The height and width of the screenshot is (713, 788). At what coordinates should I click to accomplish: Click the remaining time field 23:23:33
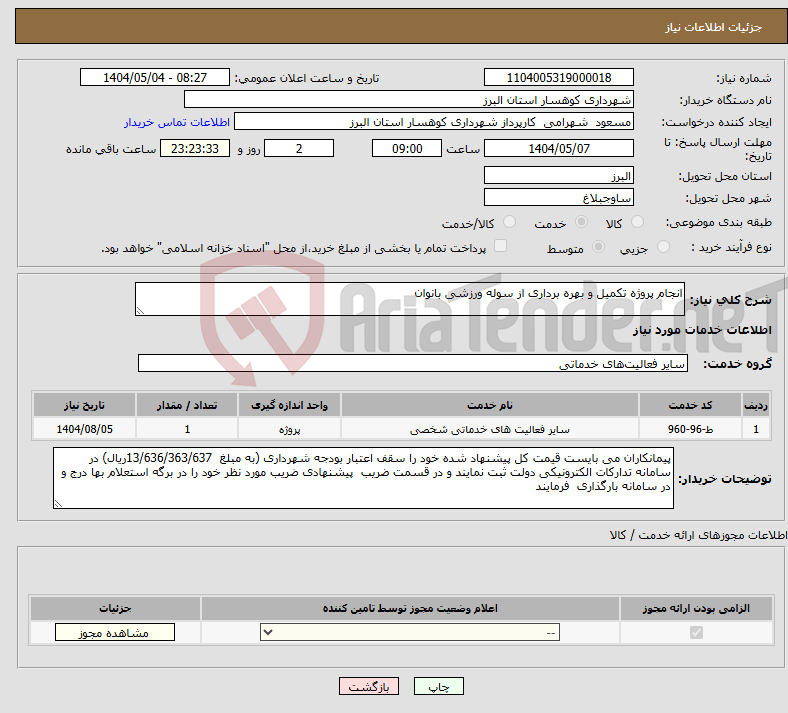coord(195,148)
